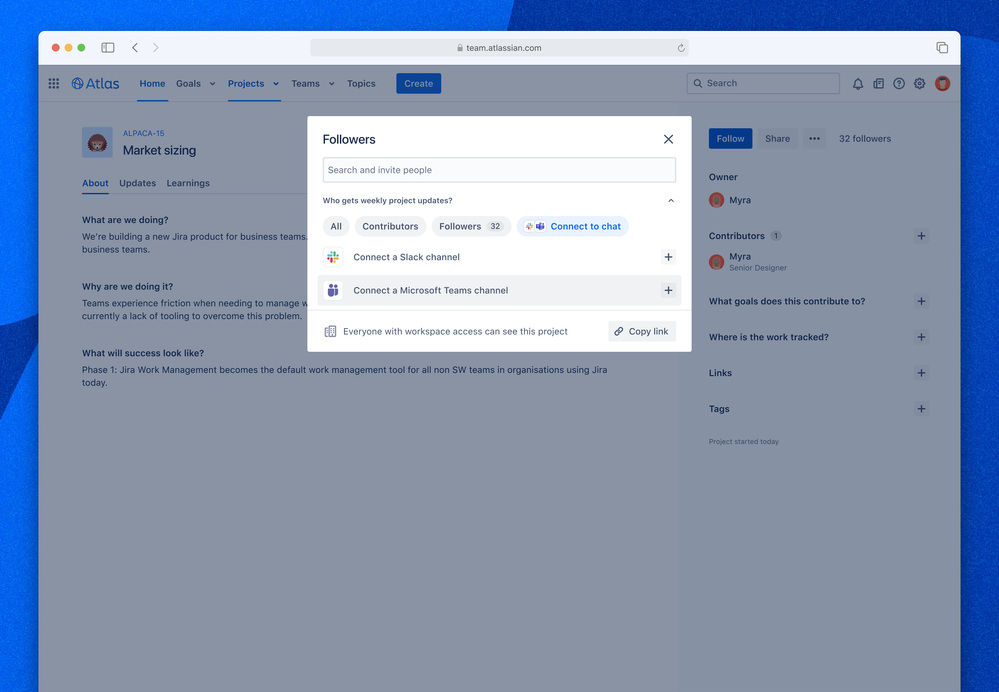999x692 pixels.
Task: Switch to the Updates tab
Action: [138, 183]
